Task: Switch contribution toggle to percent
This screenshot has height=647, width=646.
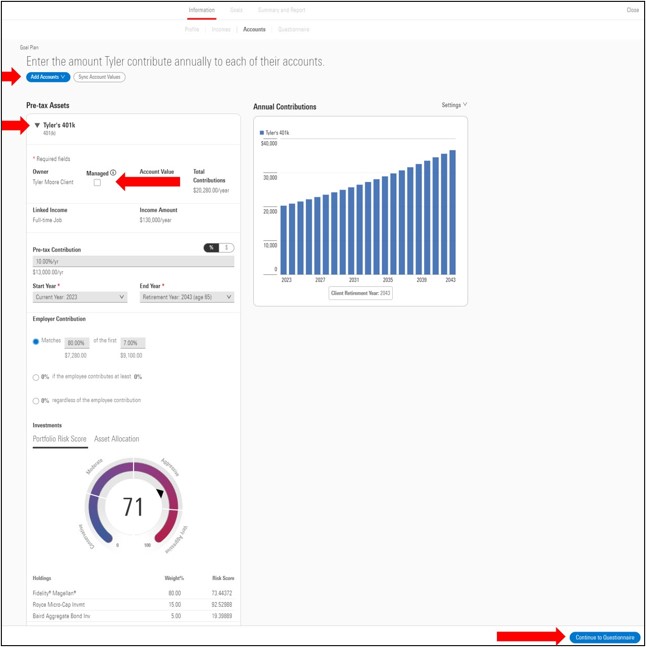Action: pyautogui.click(x=211, y=248)
